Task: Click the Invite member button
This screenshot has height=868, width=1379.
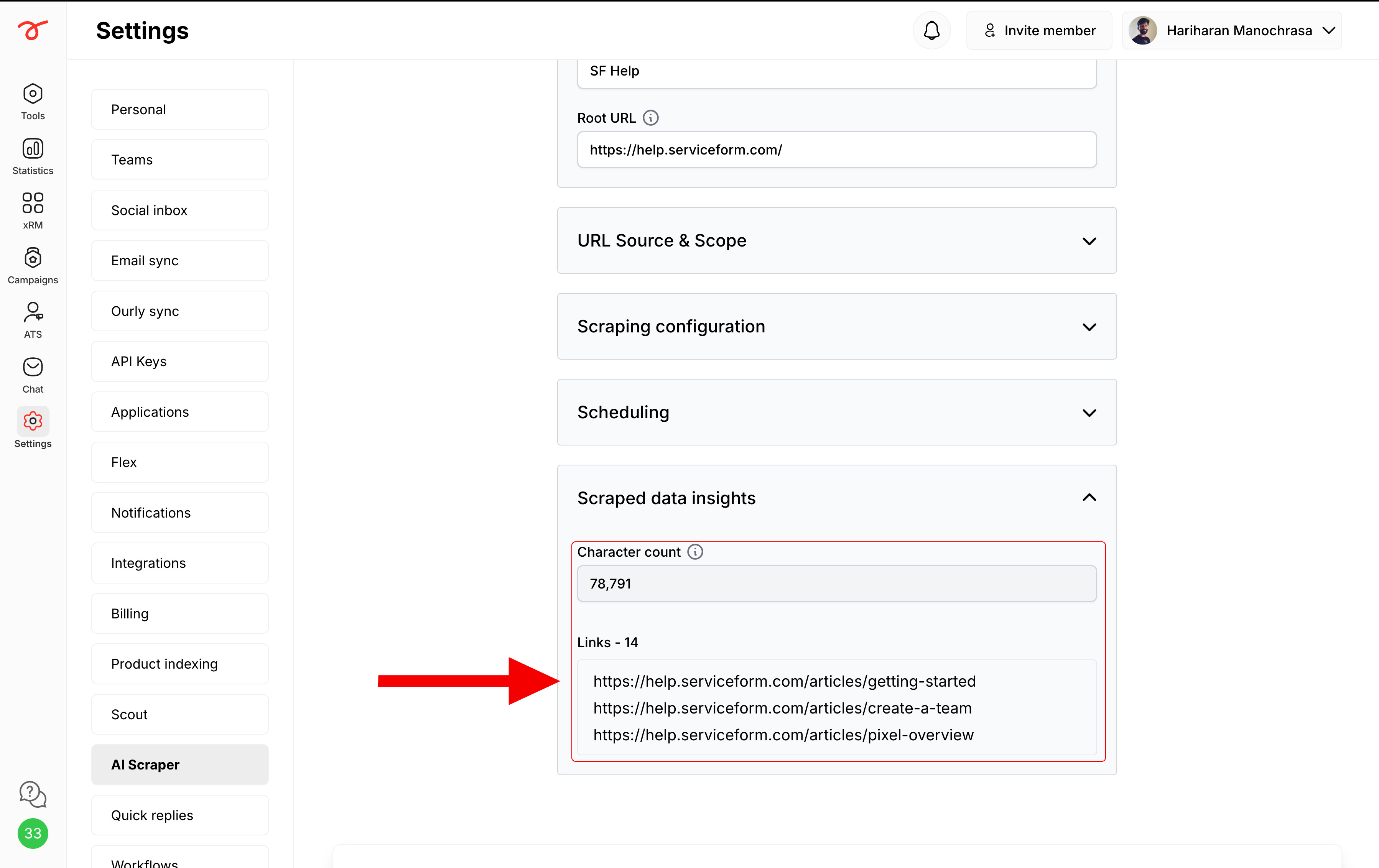Action: click(x=1039, y=30)
